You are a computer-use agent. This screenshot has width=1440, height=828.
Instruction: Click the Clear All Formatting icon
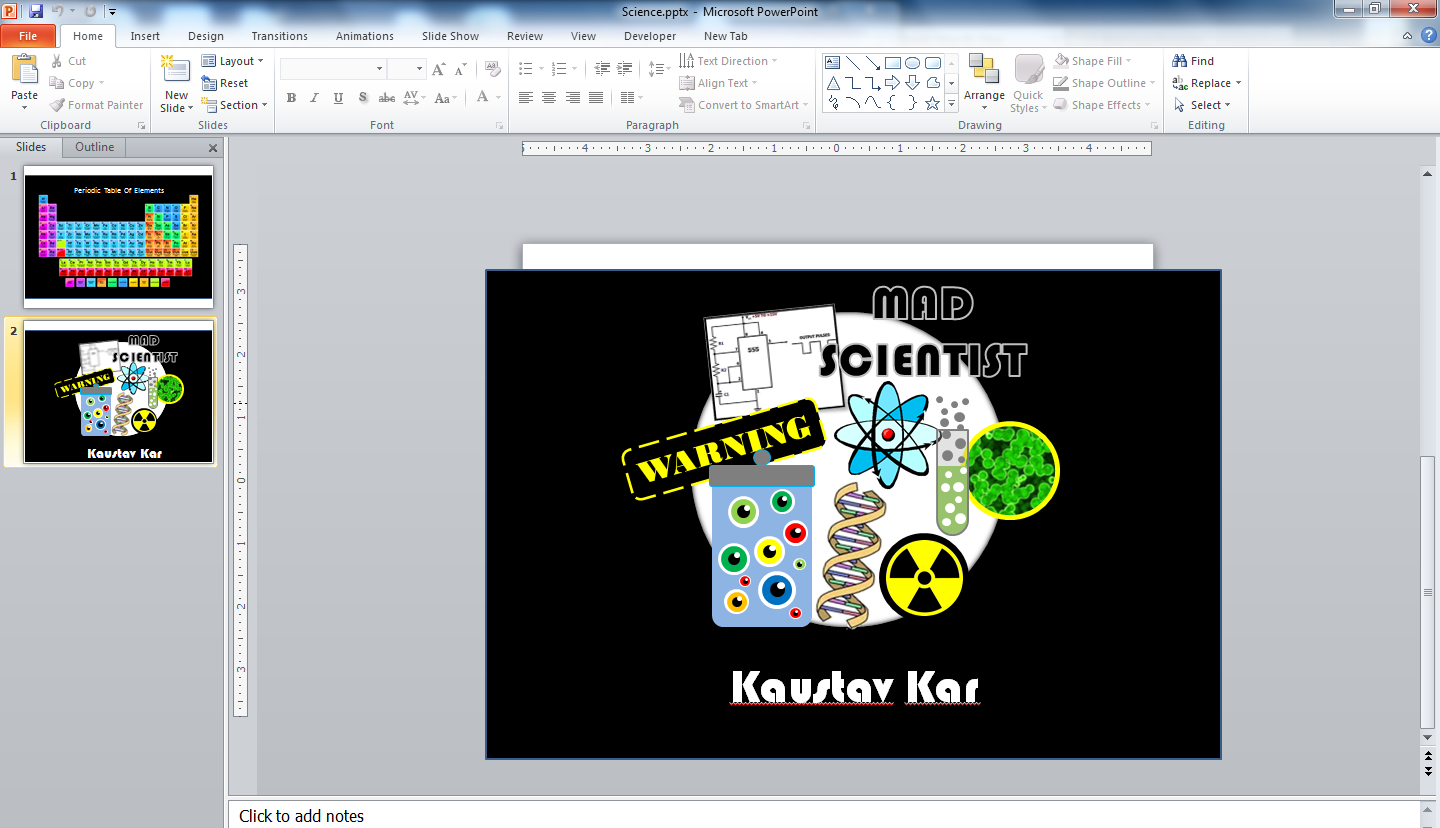[492, 69]
